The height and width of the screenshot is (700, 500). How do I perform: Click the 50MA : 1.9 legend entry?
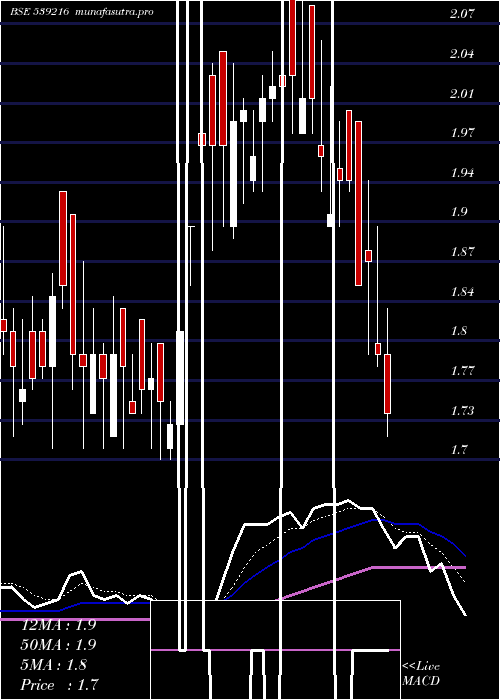(x=58, y=645)
